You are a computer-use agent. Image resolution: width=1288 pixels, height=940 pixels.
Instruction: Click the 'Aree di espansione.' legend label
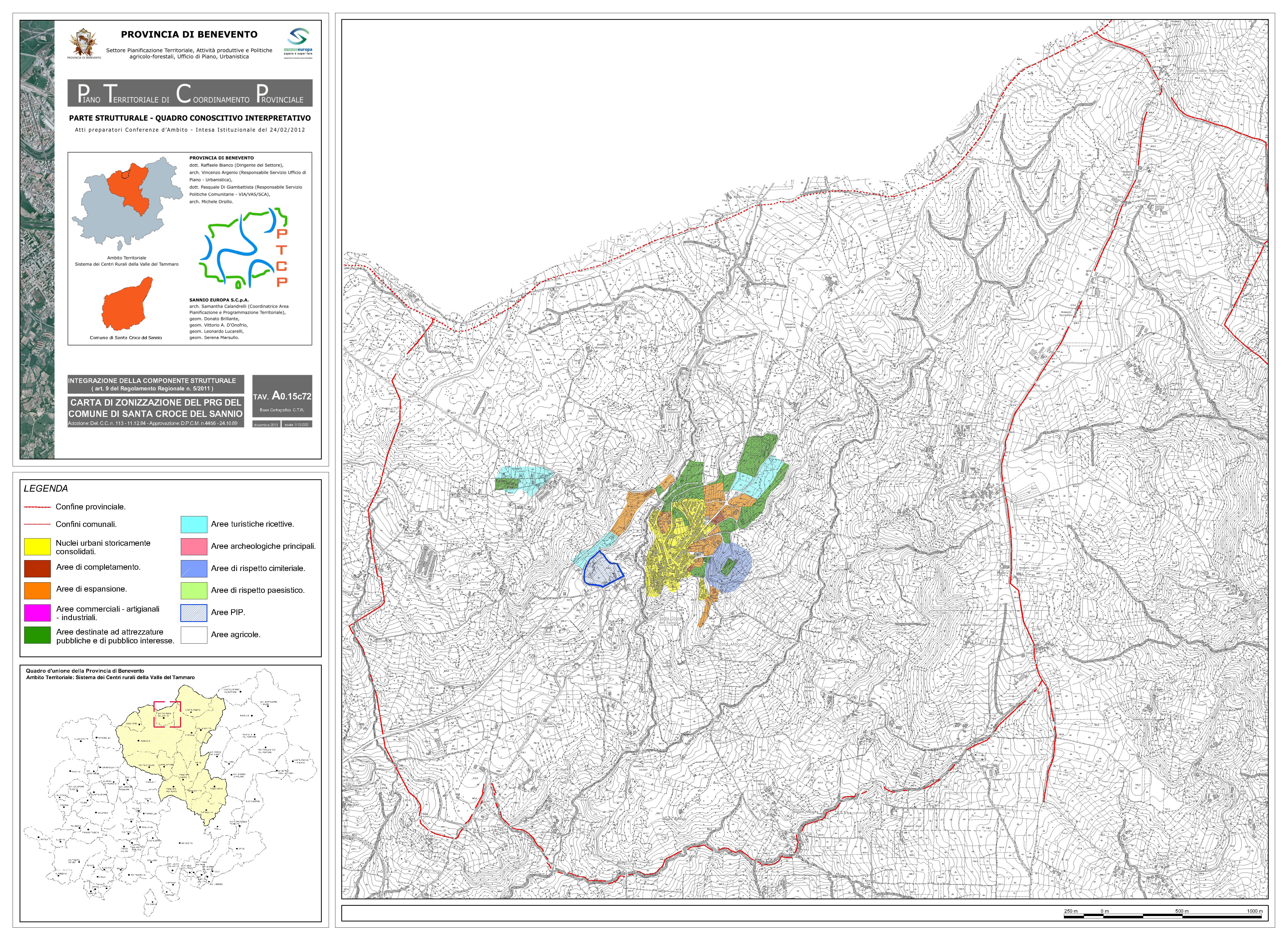[92, 589]
